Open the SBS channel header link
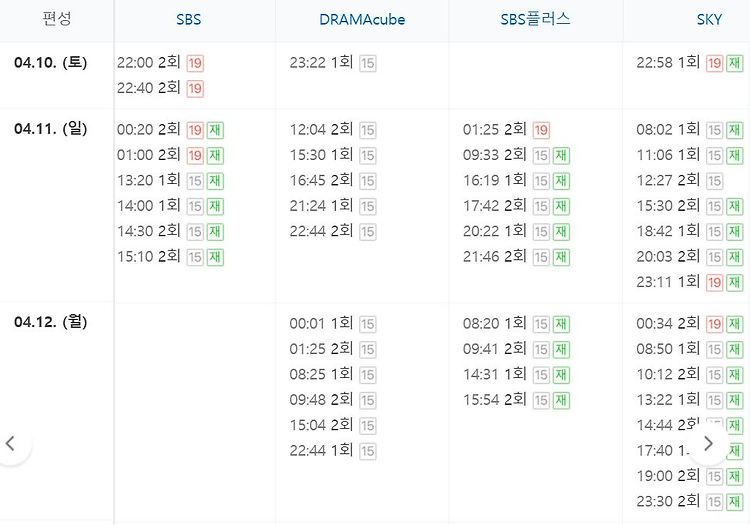The image size is (750, 525). [188, 20]
